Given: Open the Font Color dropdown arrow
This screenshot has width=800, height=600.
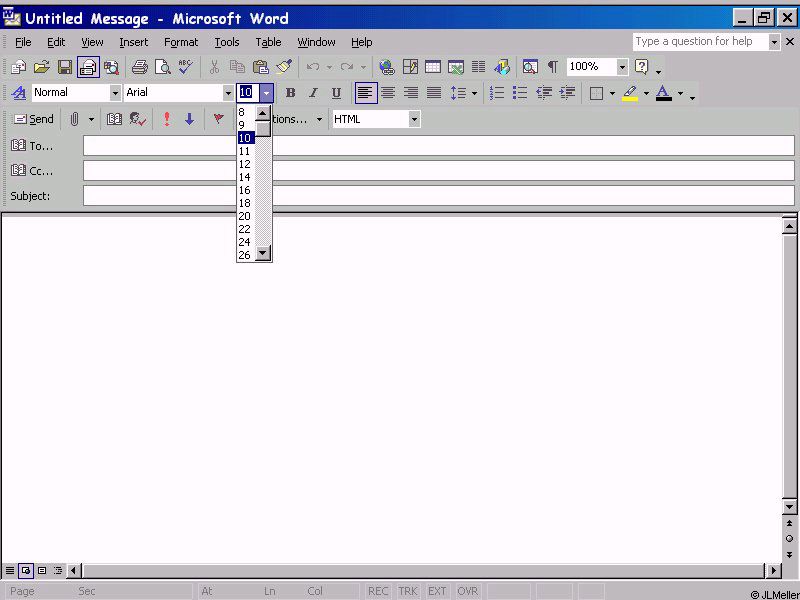Looking at the screenshot, I should (681, 93).
